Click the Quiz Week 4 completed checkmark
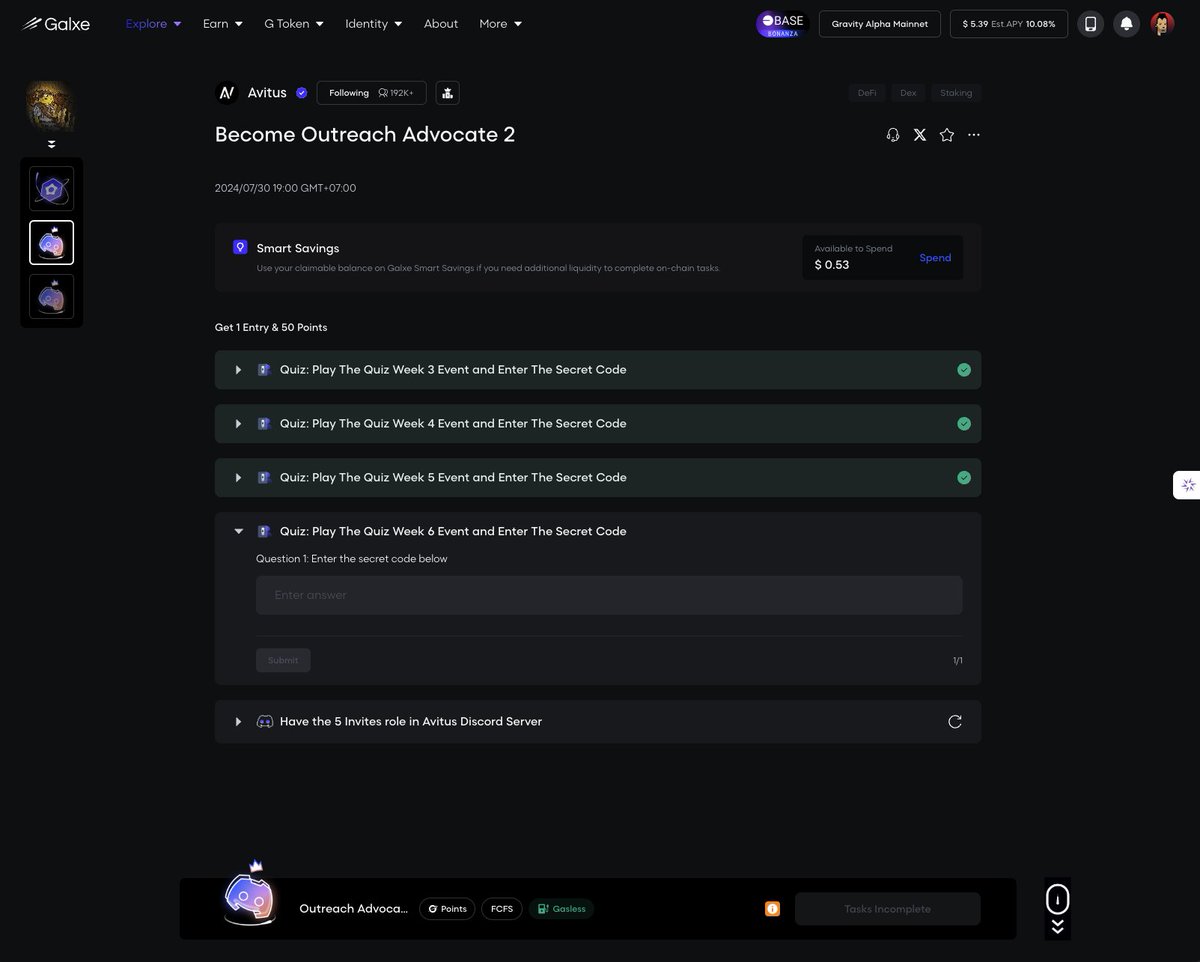The width and height of the screenshot is (1200, 962). coord(964,424)
